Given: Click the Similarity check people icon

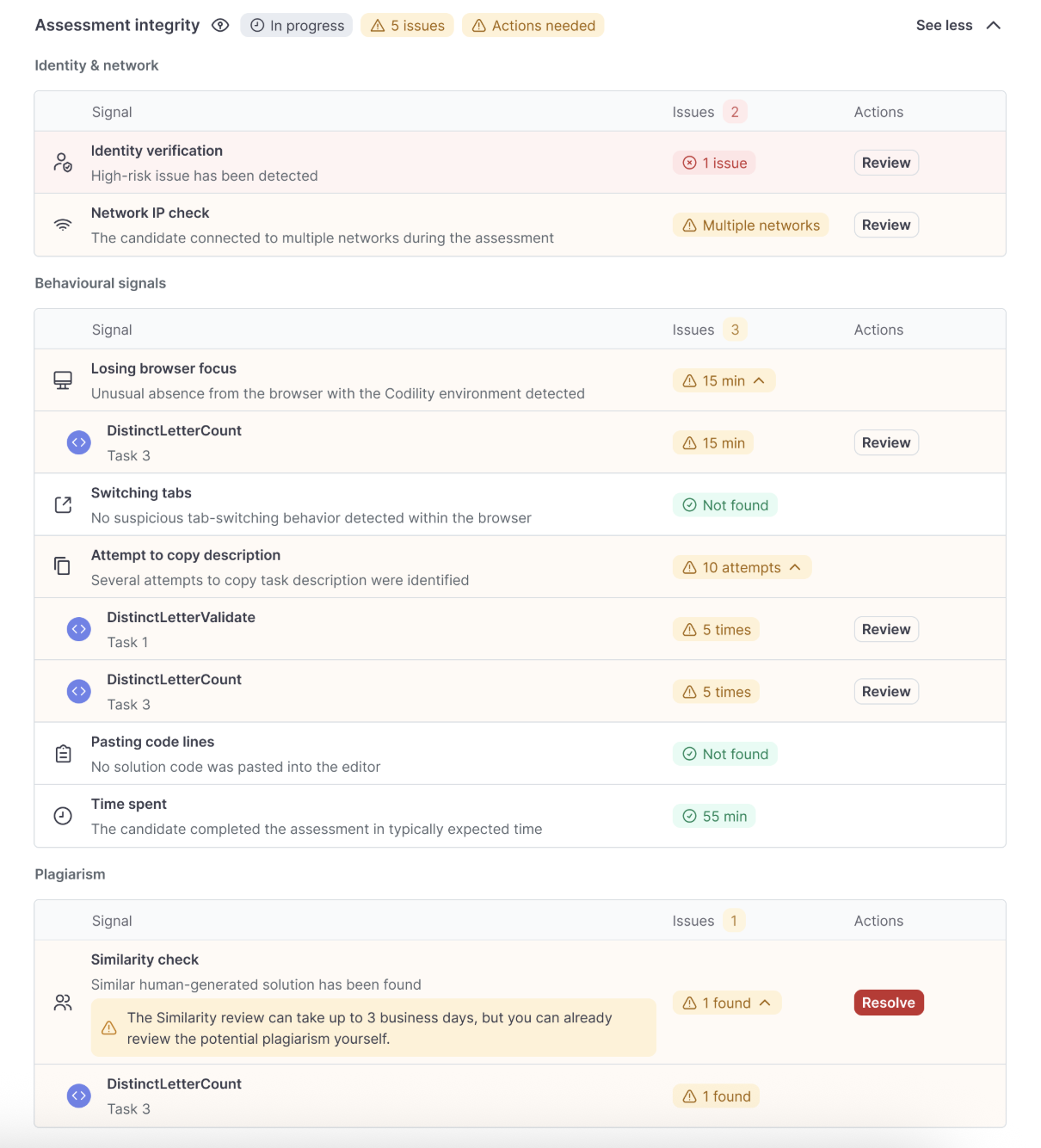Looking at the screenshot, I should (x=63, y=1003).
